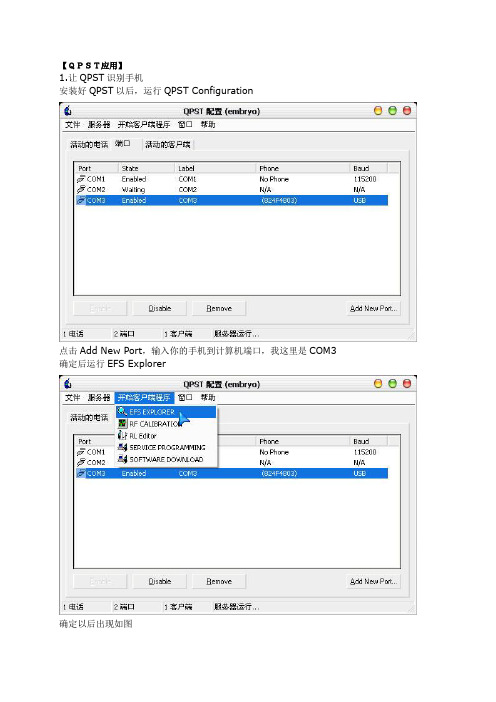
Task: Click Disable button in lower window
Action: [x=160, y=582]
